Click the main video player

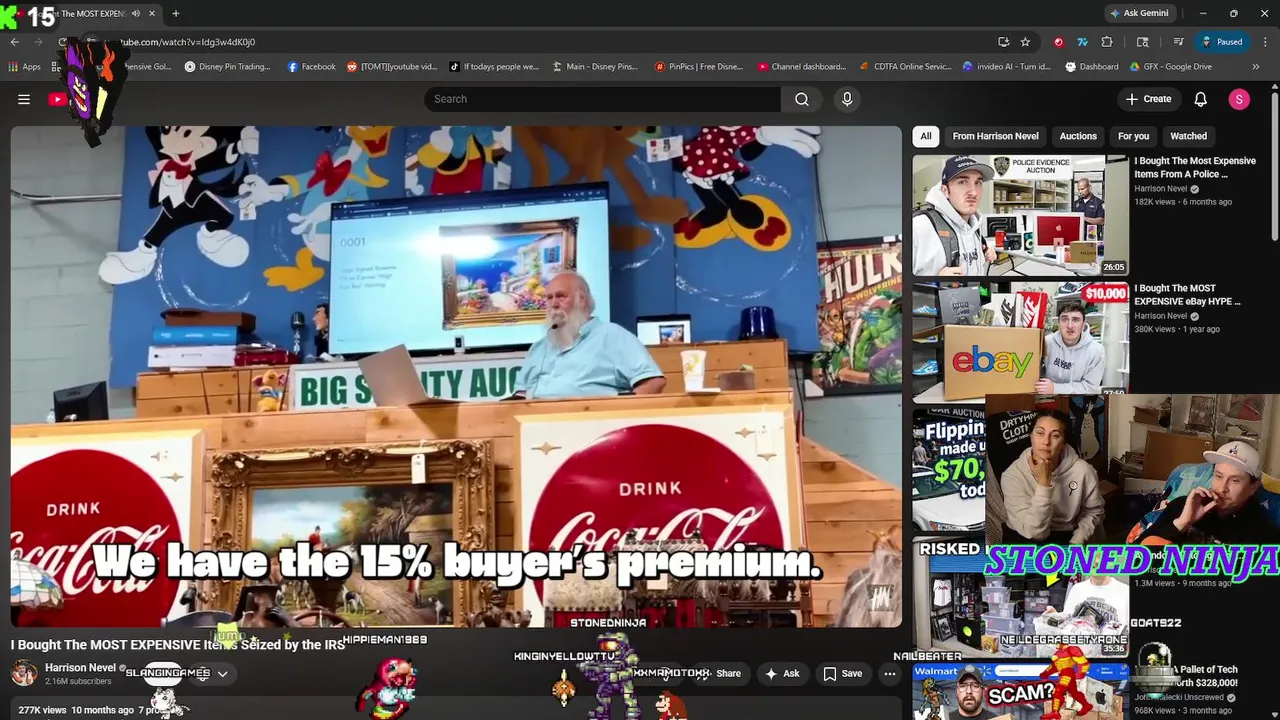[456, 376]
